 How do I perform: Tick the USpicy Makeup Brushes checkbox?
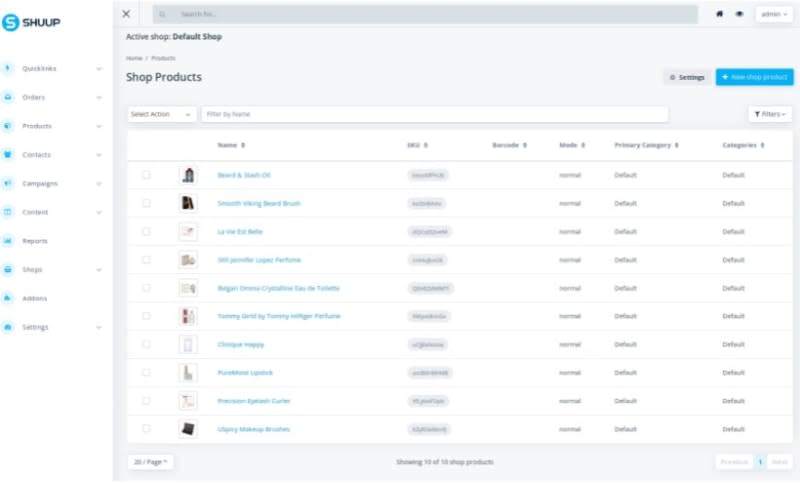(146, 428)
